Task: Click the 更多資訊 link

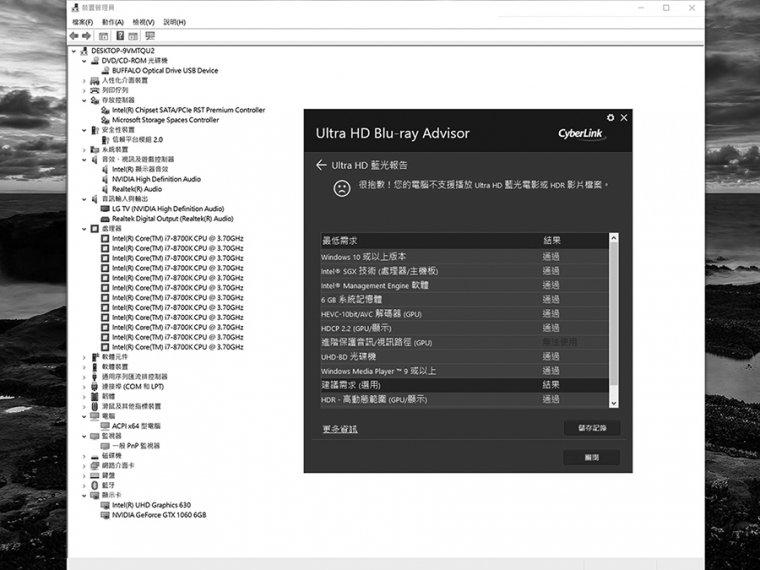Action: (339, 429)
